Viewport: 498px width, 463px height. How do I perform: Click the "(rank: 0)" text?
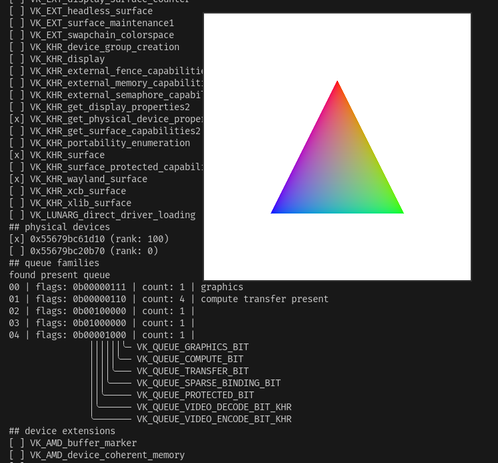(x=134, y=251)
